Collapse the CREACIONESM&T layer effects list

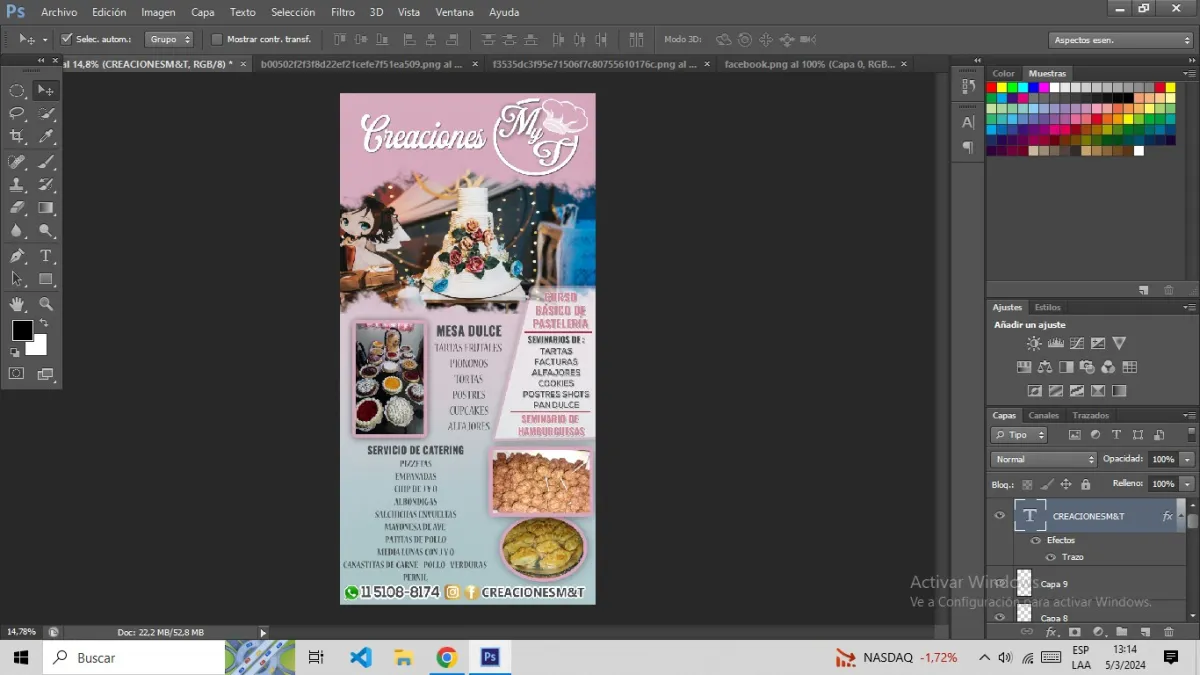[x=1180, y=516]
